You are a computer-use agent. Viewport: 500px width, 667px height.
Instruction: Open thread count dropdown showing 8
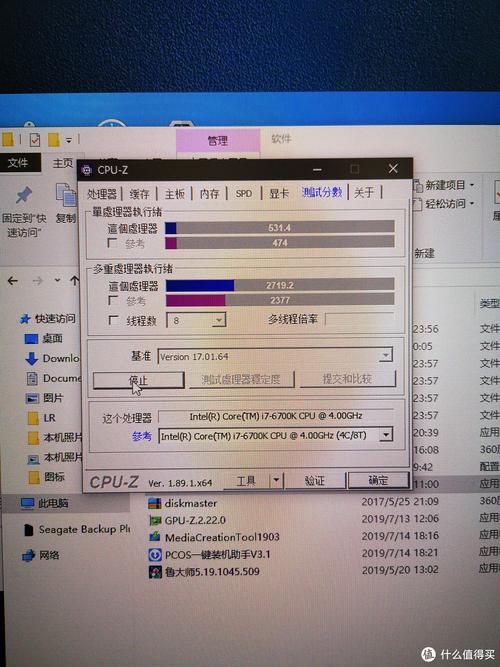(218, 320)
